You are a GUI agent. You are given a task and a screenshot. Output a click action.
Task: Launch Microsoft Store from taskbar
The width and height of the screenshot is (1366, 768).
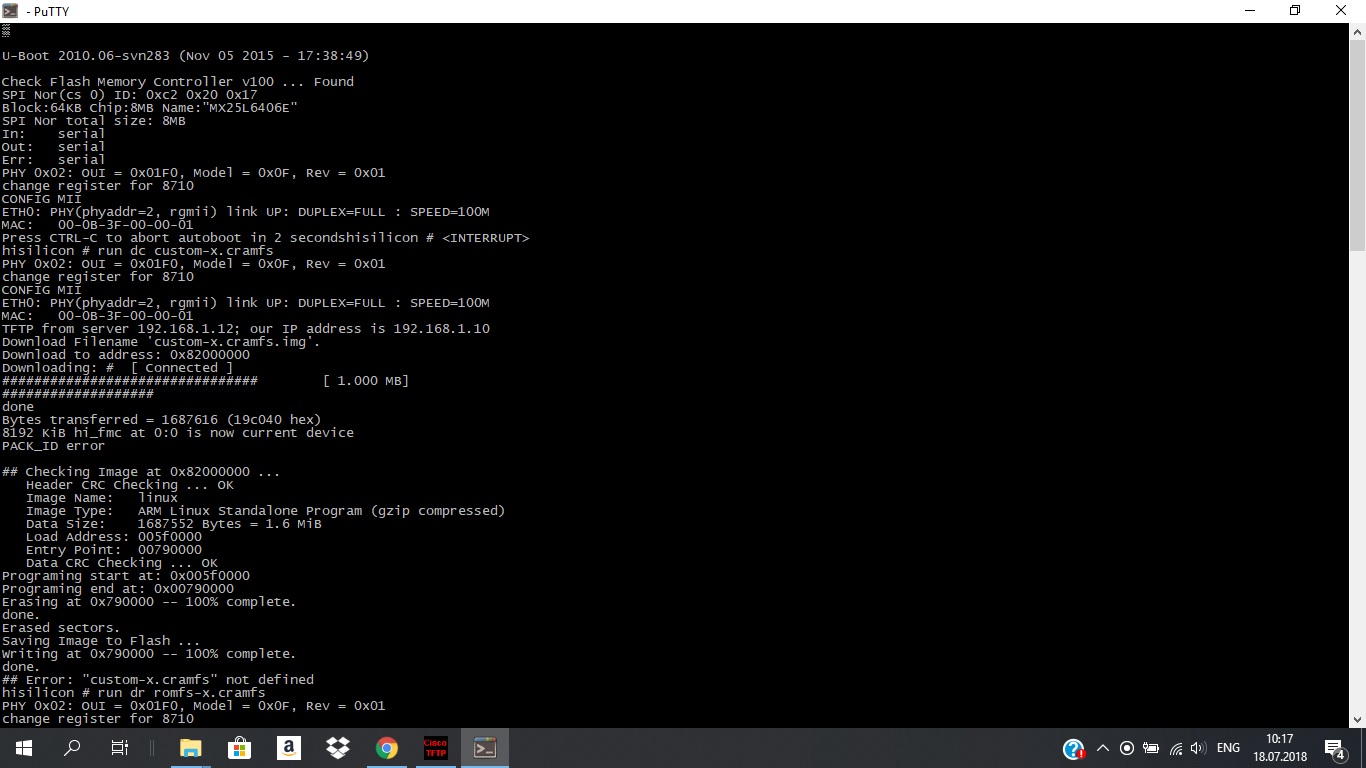[x=239, y=748]
